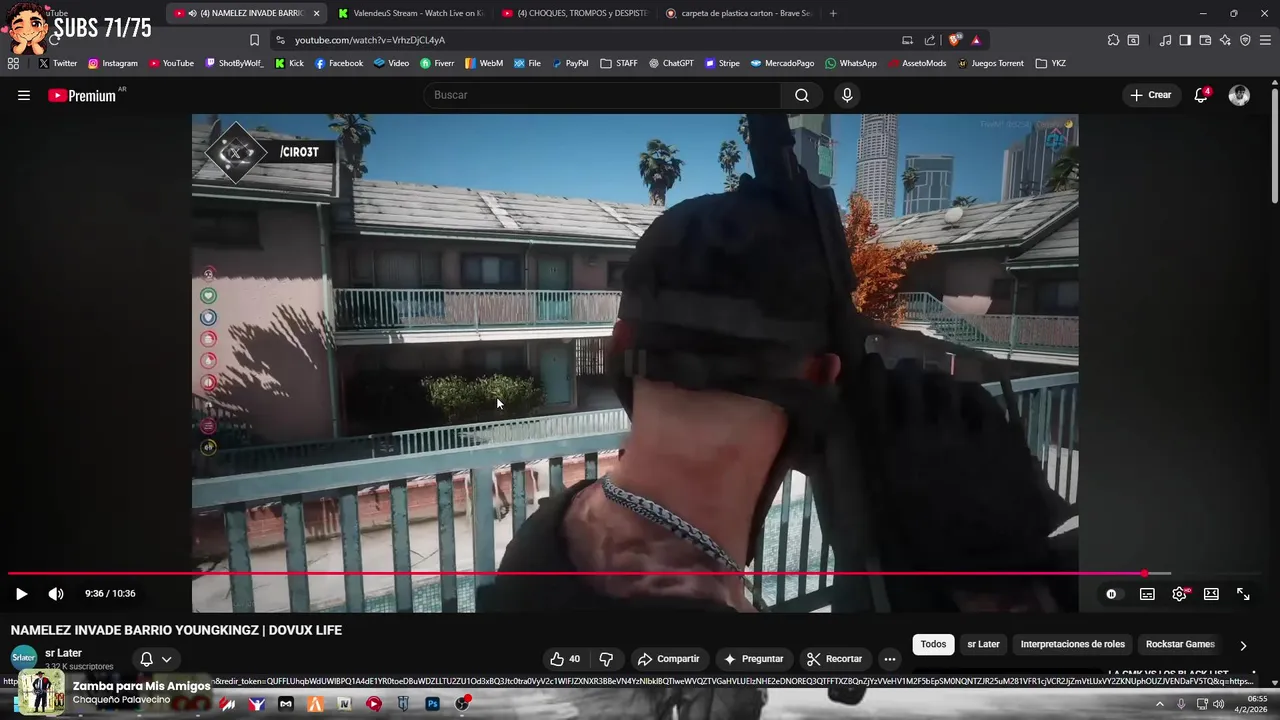The width and height of the screenshot is (1280, 720).
Task: Open the Kick bookmark
Action: click(289, 63)
